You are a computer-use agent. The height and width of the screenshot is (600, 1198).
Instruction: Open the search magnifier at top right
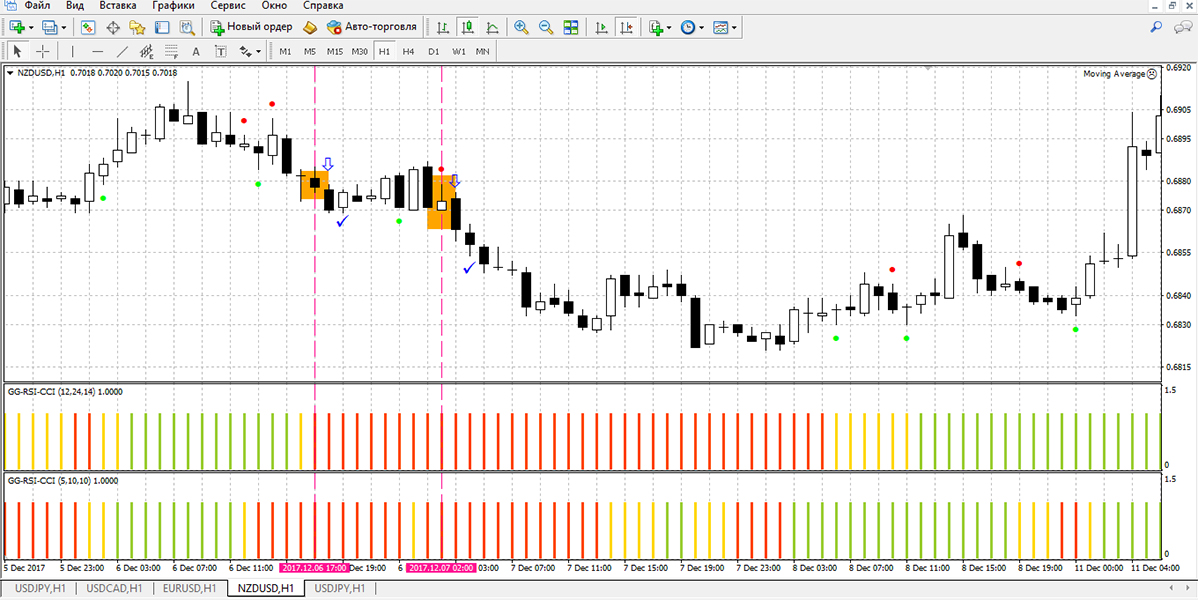tap(1155, 28)
